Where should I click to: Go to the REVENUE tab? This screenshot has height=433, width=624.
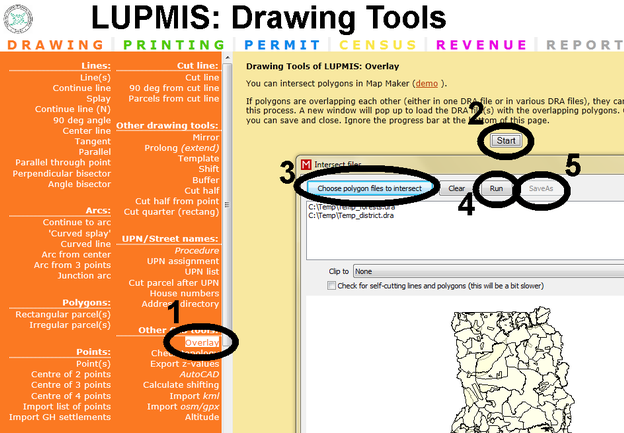[x=482, y=45]
